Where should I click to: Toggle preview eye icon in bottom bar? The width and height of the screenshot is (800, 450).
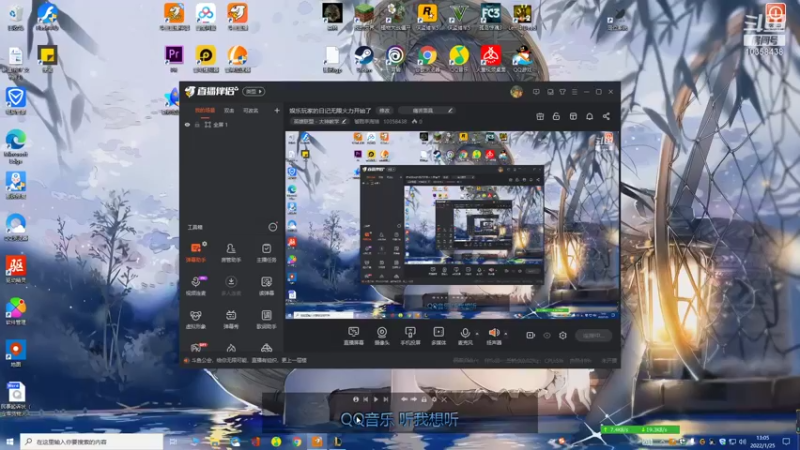[547, 335]
